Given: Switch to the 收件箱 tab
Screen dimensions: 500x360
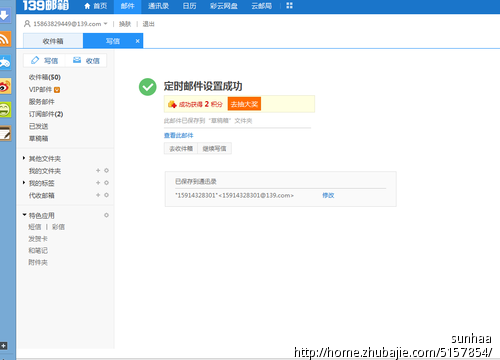Looking at the screenshot, I should click(x=53, y=41).
